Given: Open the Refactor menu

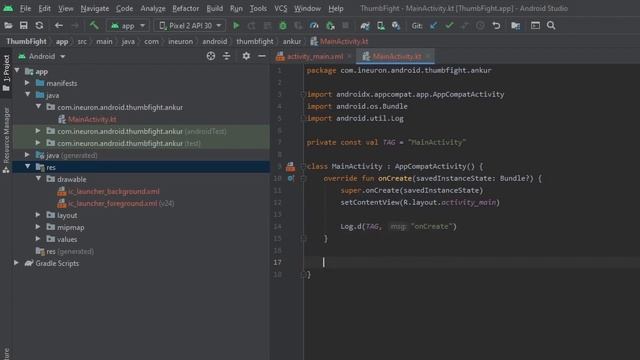Looking at the screenshot, I should point(185,9).
